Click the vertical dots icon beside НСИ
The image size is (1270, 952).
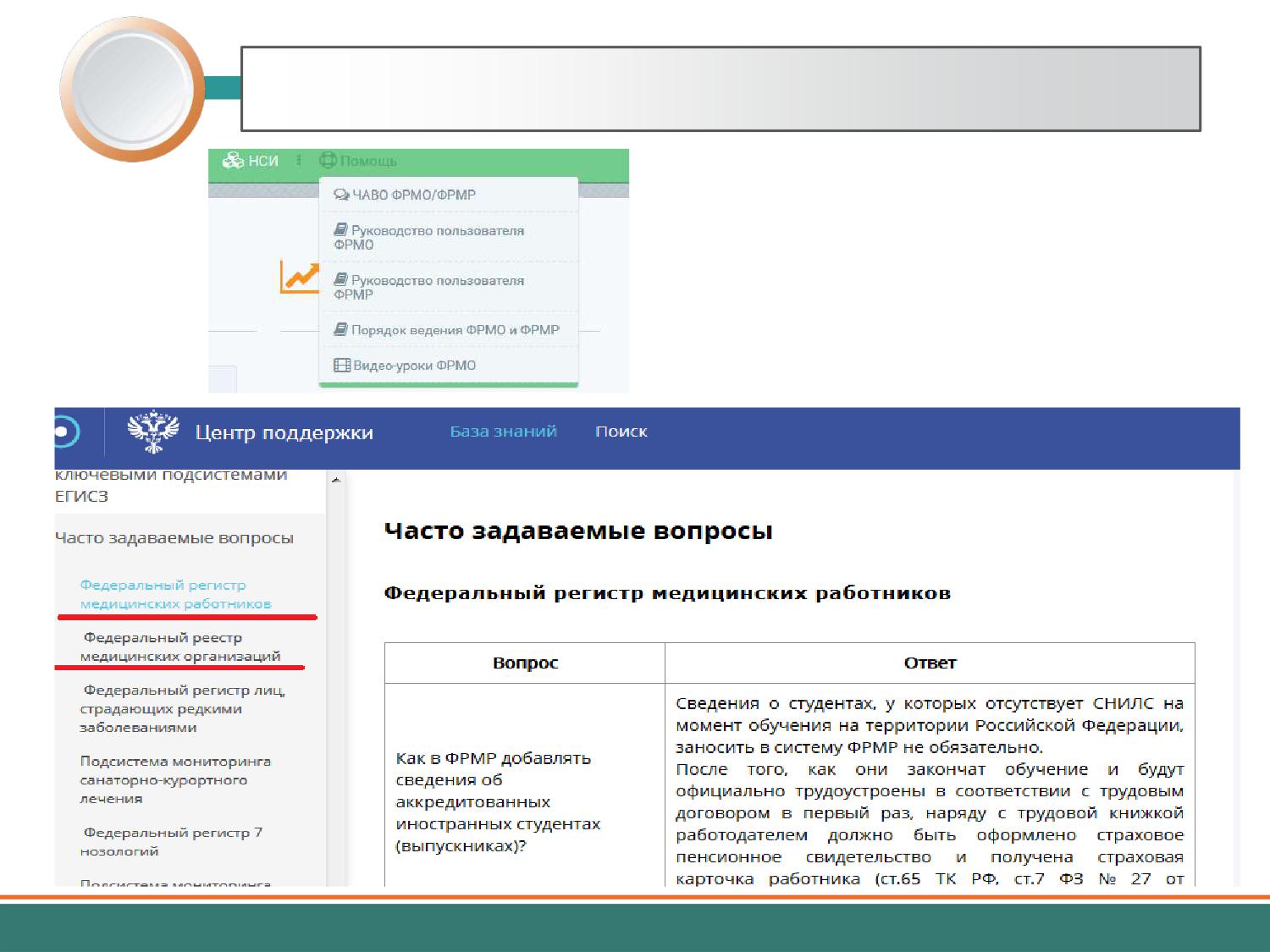(x=299, y=160)
